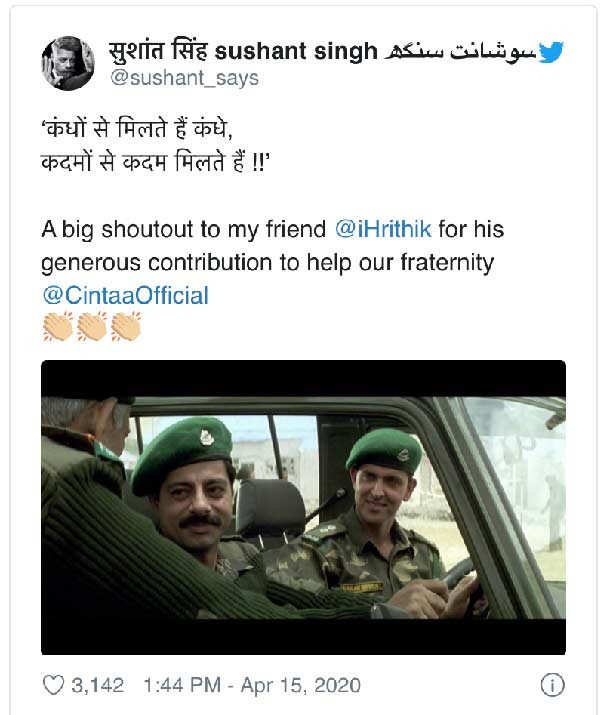Open the @sushant_says handle link
The width and height of the screenshot is (616, 715).
[x=183, y=78]
